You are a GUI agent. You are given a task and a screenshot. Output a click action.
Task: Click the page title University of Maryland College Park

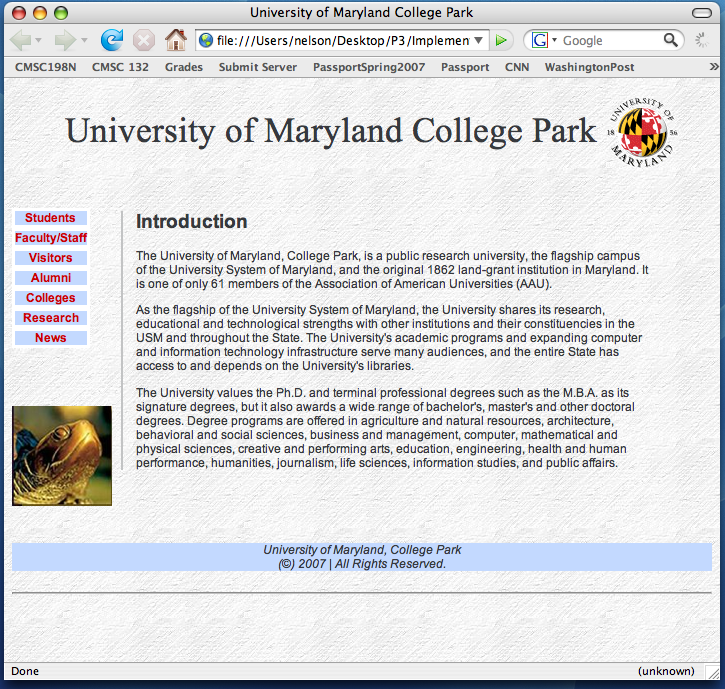point(331,131)
